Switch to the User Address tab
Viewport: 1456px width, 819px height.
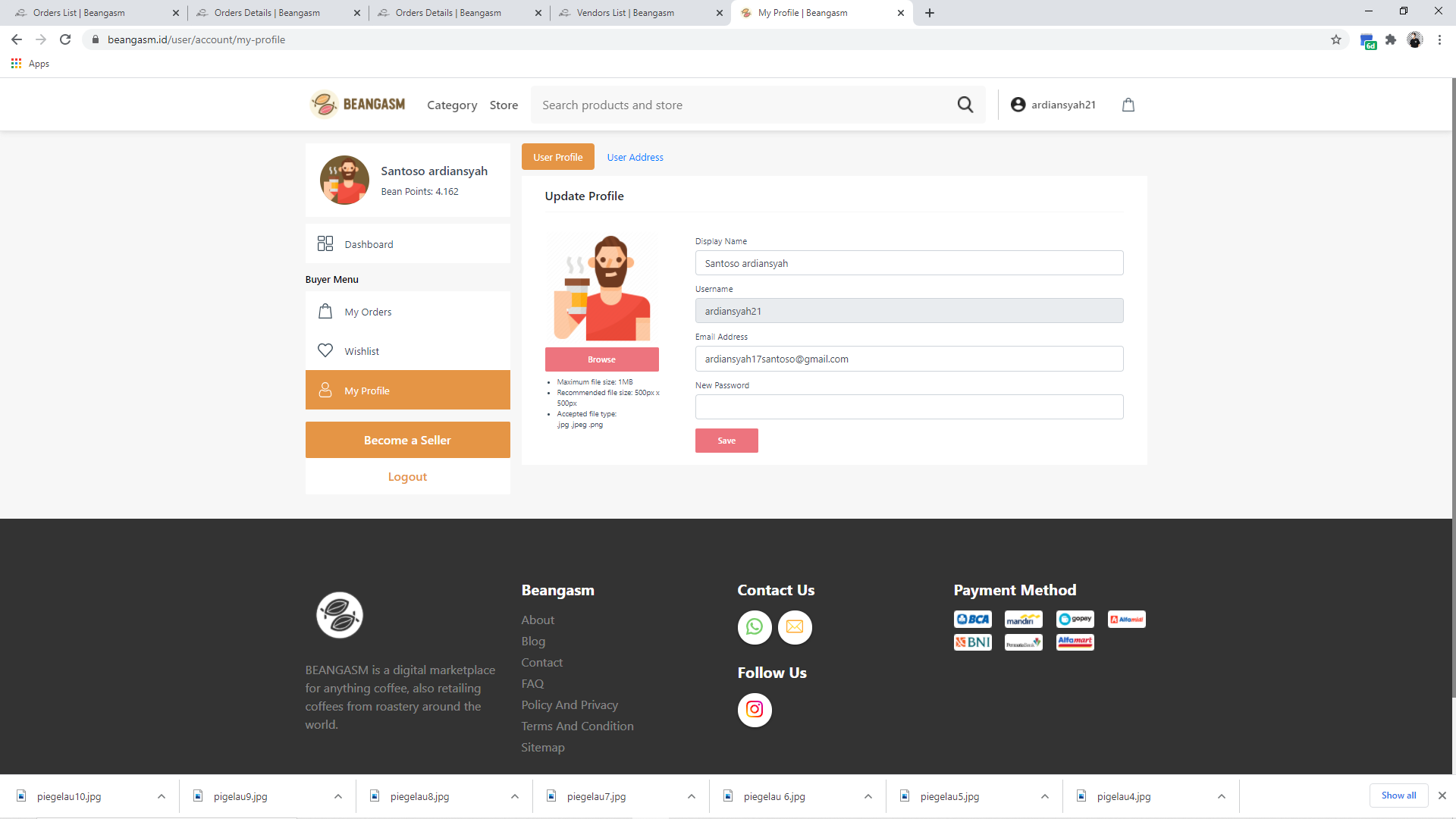(x=635, y=157)
